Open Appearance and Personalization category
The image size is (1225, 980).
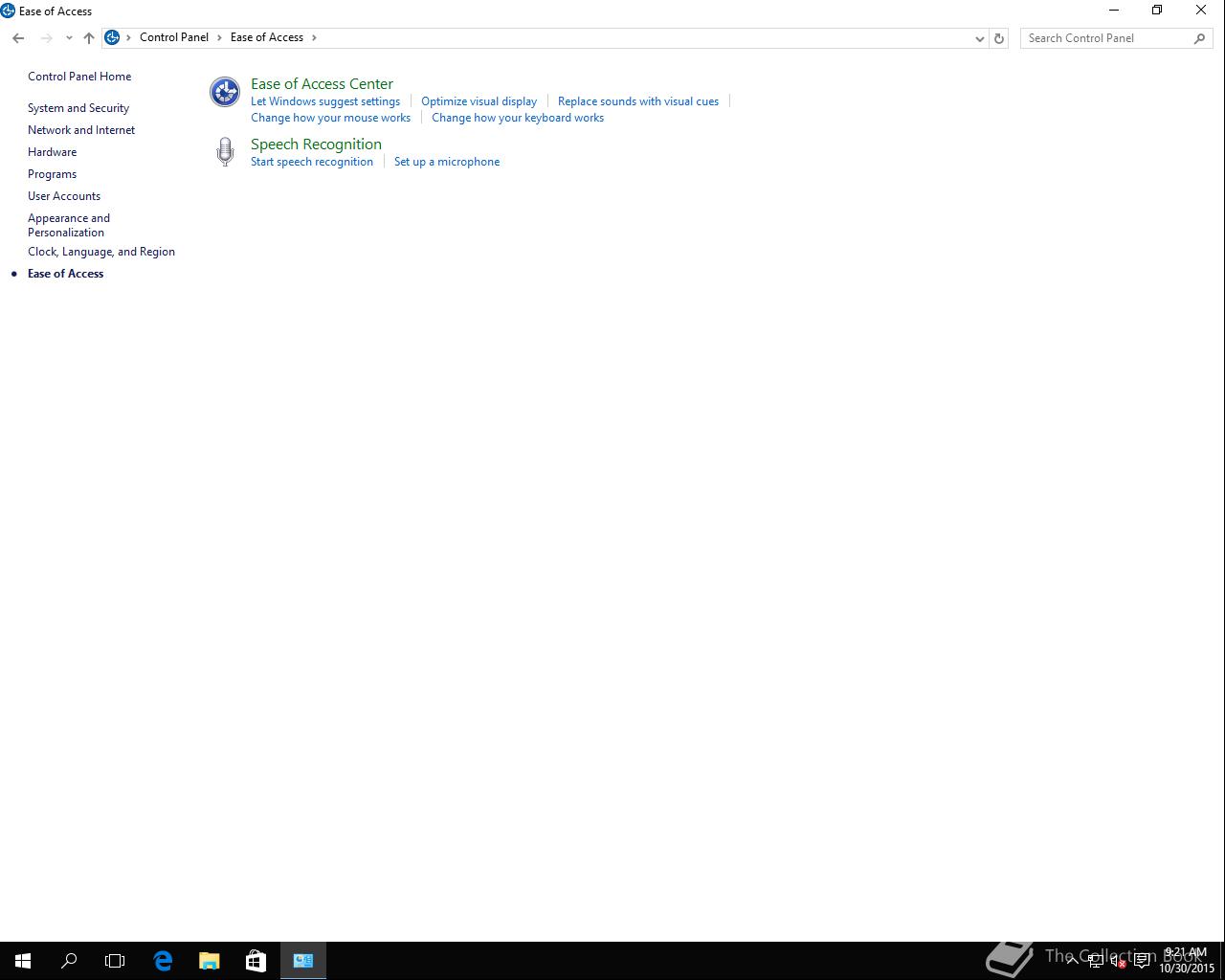pyautogui.click(x=69, y=225)
